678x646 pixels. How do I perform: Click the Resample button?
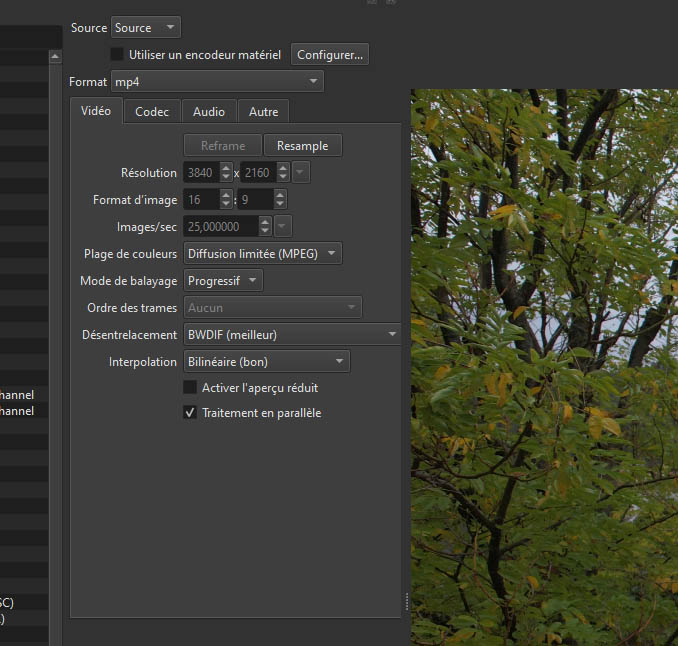303,146
